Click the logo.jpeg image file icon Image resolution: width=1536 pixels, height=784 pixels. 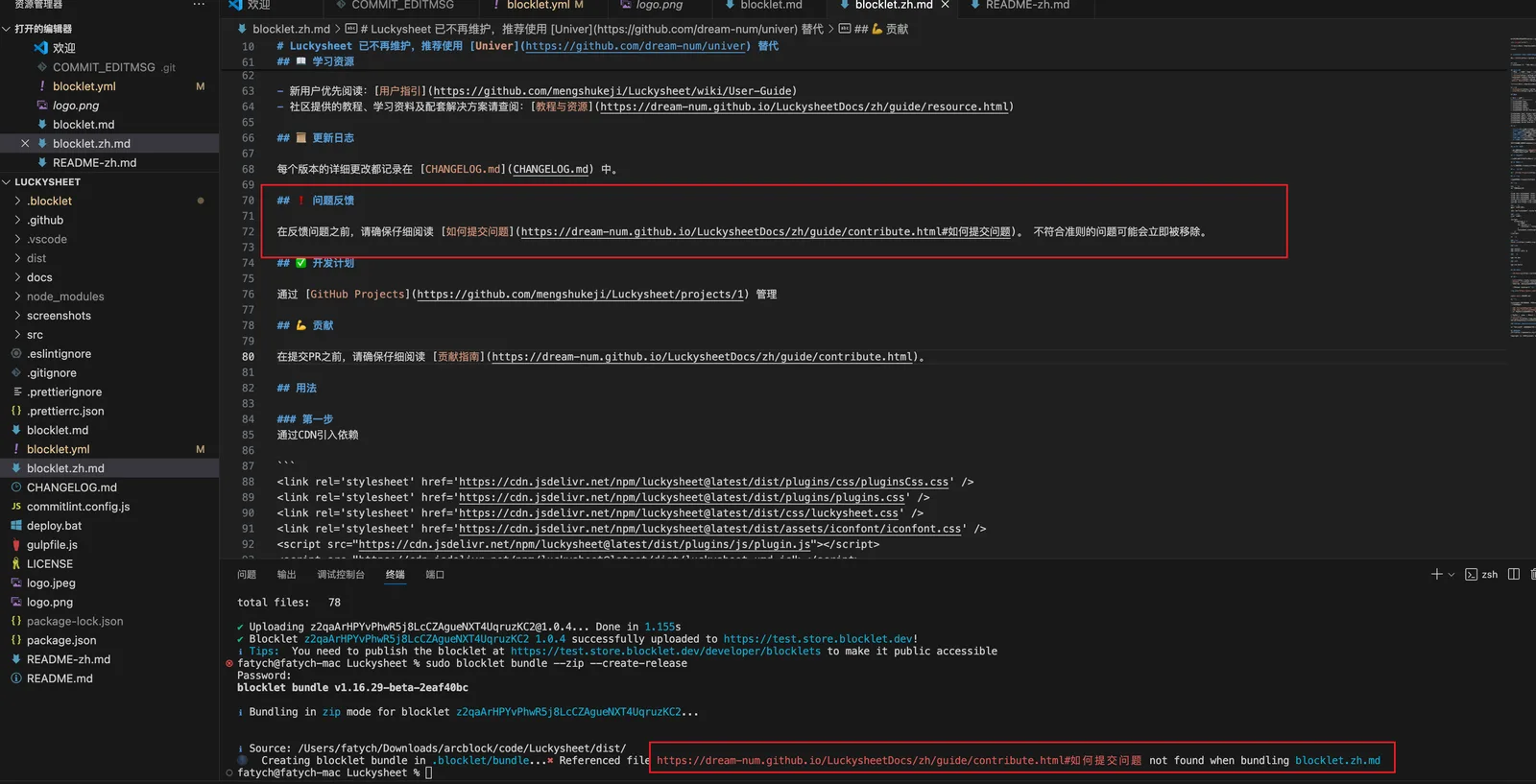(x=16, y=582)
